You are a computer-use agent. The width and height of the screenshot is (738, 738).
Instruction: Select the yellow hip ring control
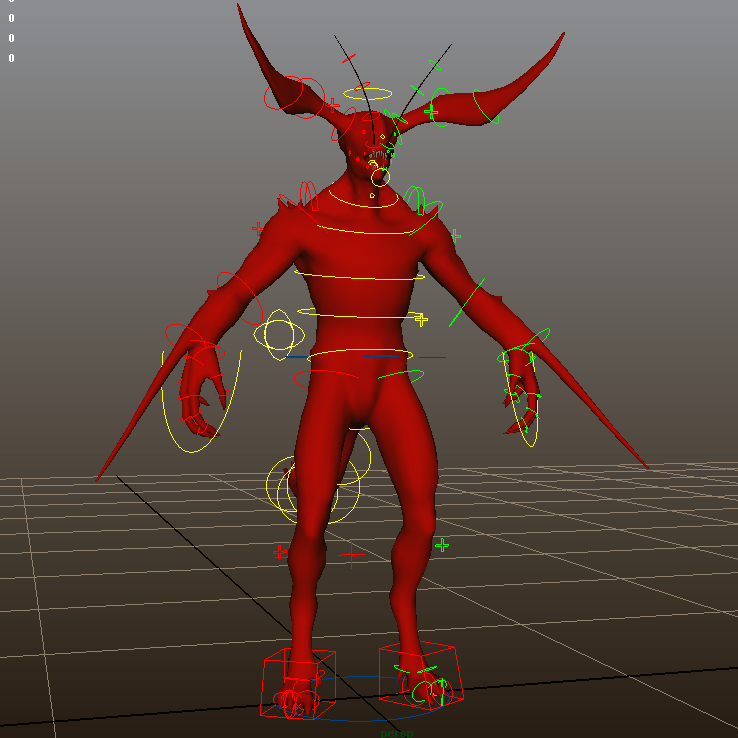click(x=360, y=355)
